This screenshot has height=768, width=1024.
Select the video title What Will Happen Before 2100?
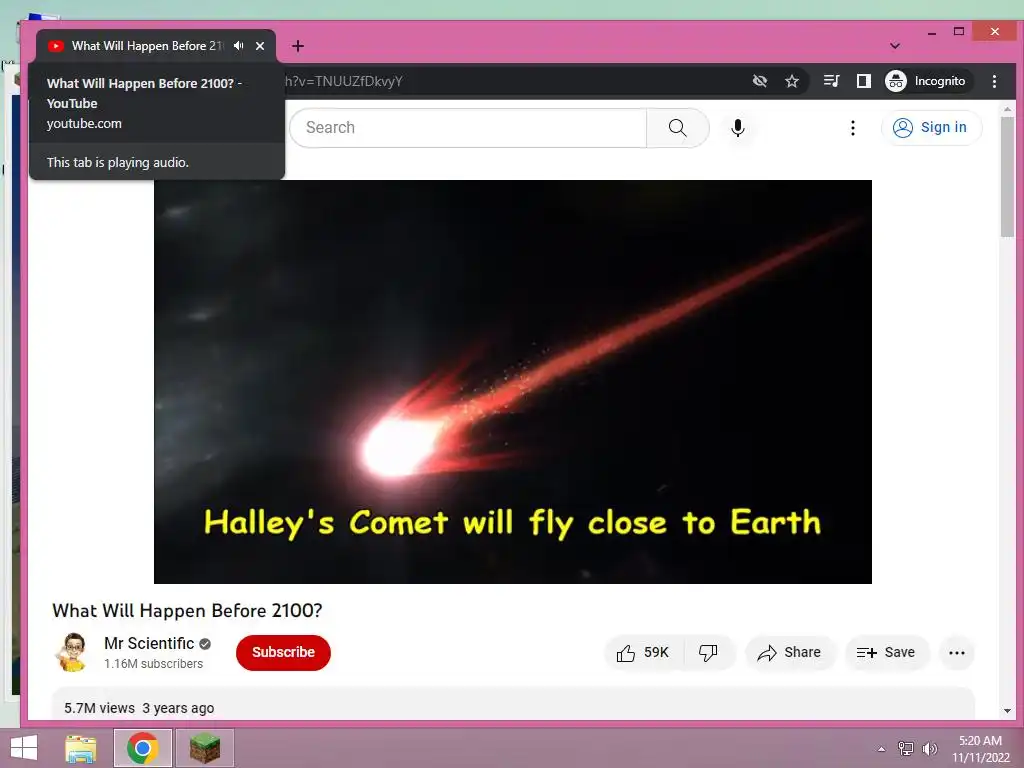[187, 611]
